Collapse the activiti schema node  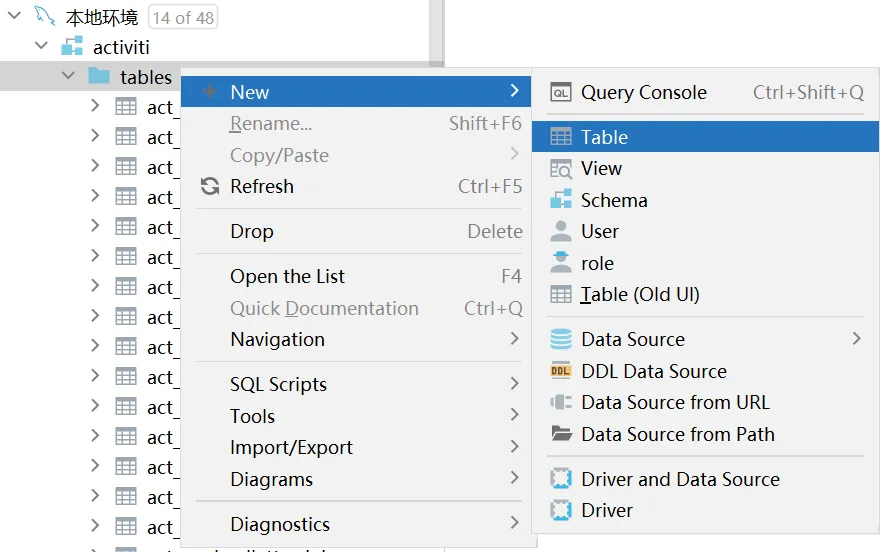pos(42,46)
